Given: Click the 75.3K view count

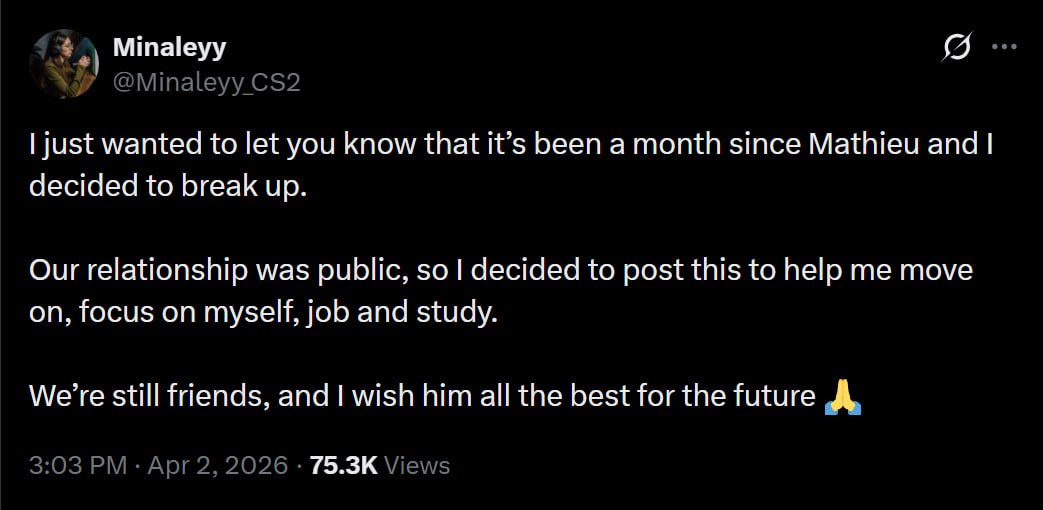Looking at the screenshot, I should click(343, 465).
